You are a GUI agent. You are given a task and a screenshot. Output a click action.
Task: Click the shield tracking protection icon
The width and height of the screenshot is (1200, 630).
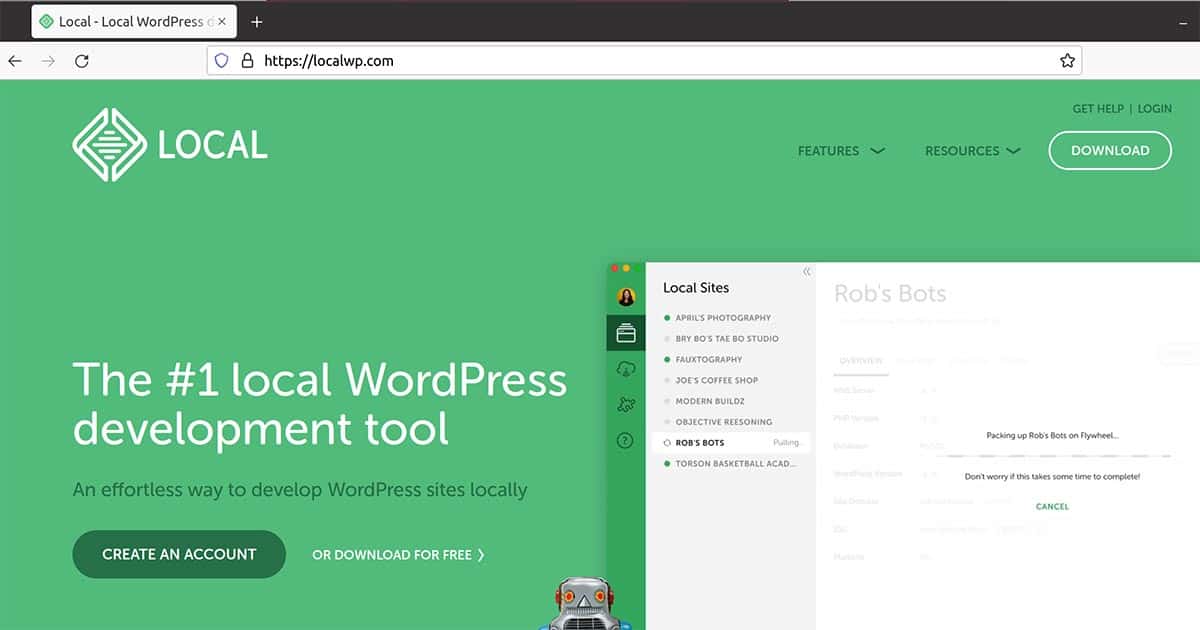click(x=224, y=61)
